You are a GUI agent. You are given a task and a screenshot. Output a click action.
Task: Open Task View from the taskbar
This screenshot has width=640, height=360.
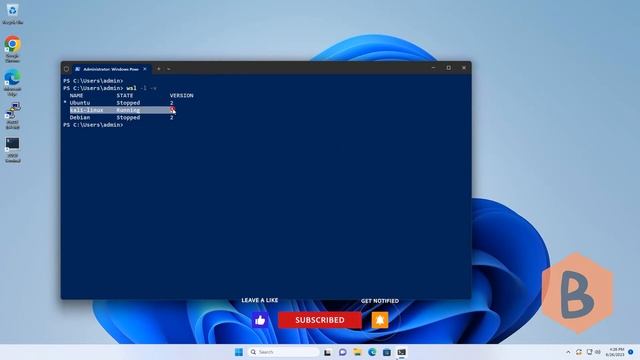coord(327,352)
